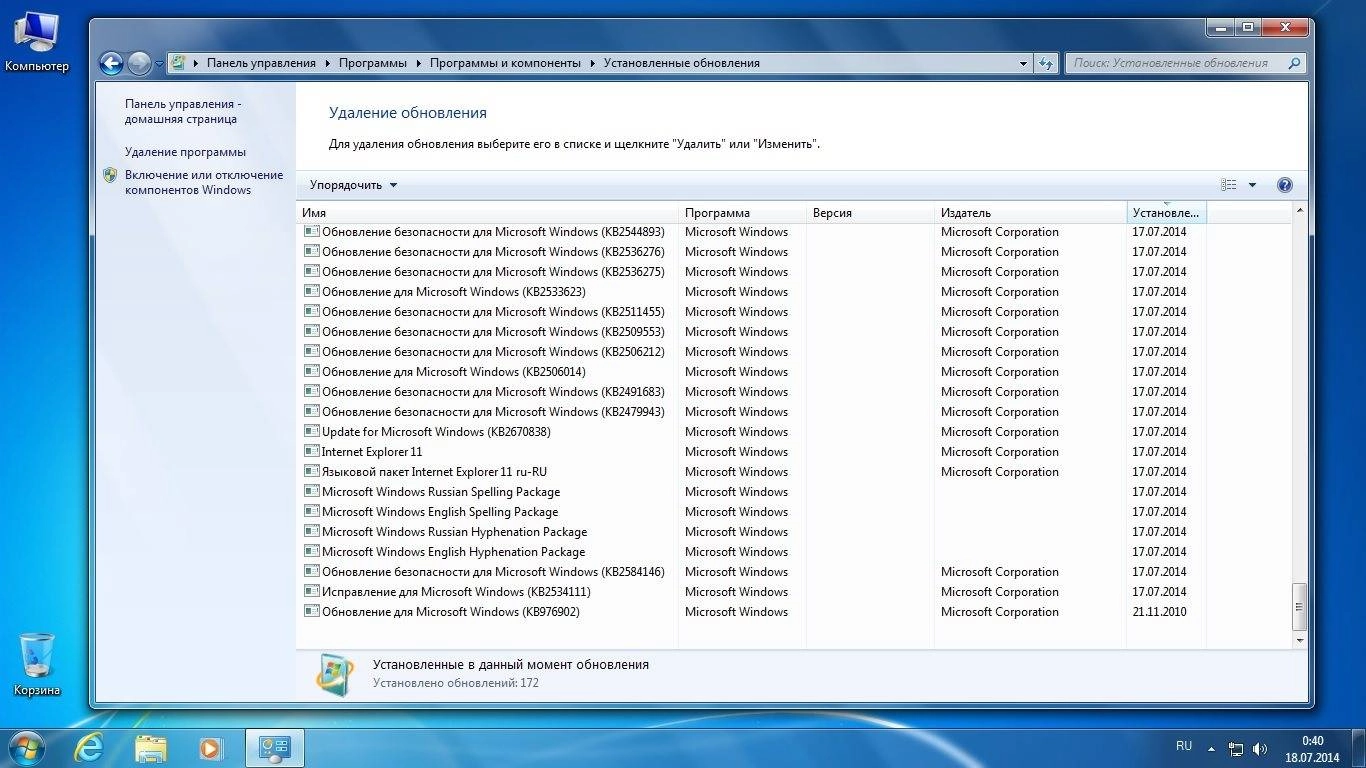Image resolution: width=1366 pixels, height=768 pixels.
Task: Click the search magnifier icon
Action: click(1294, 63)
